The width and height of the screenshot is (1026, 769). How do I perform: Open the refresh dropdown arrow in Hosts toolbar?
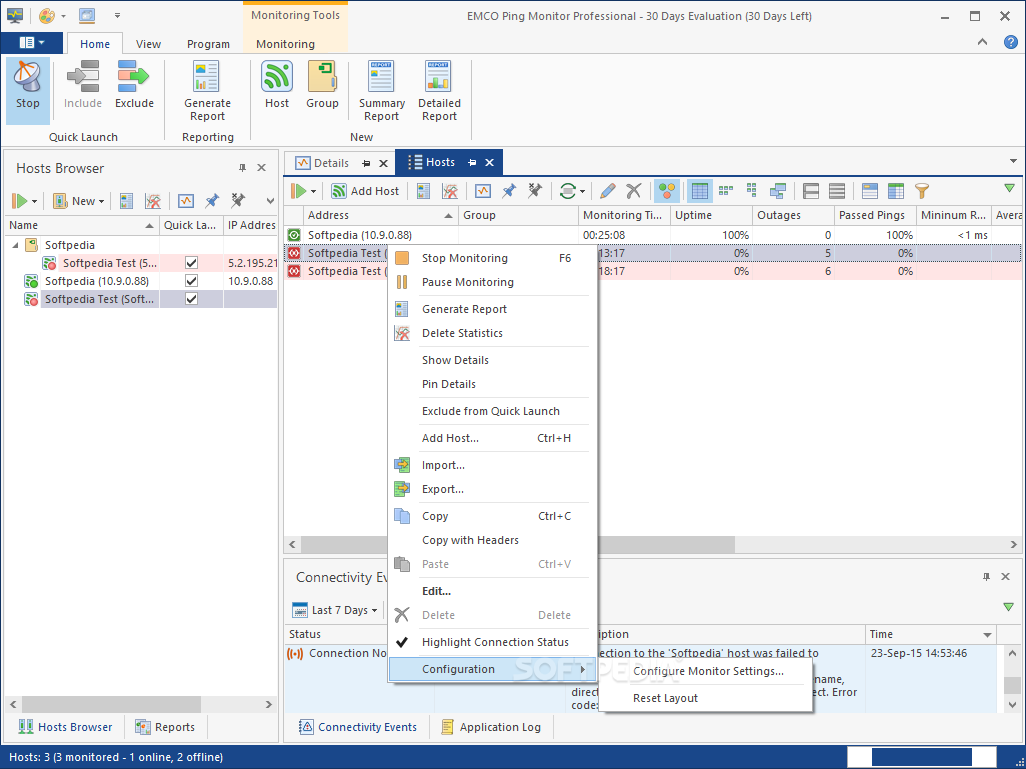[582, 191]
